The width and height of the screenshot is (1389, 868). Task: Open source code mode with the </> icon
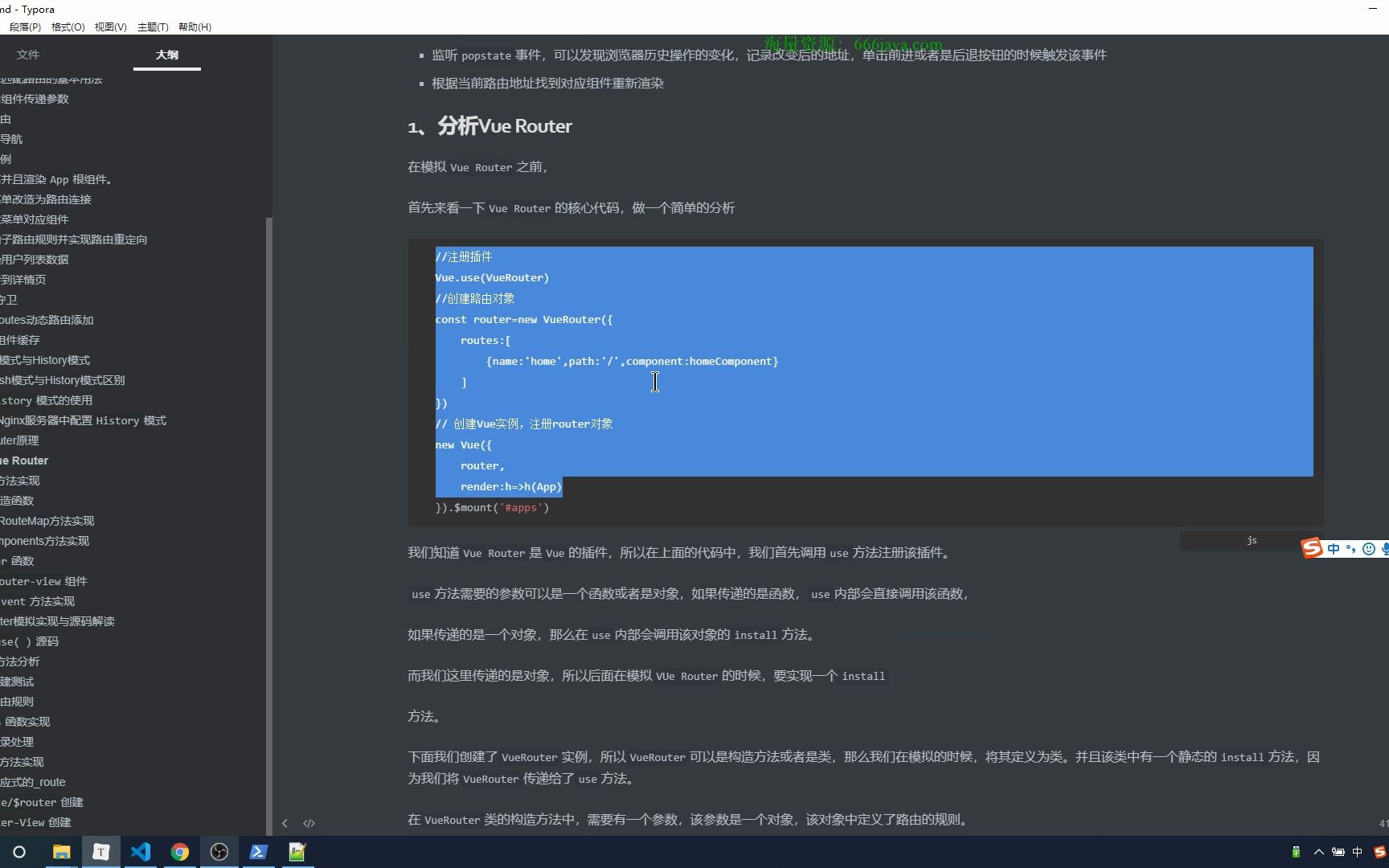(309, 823)
